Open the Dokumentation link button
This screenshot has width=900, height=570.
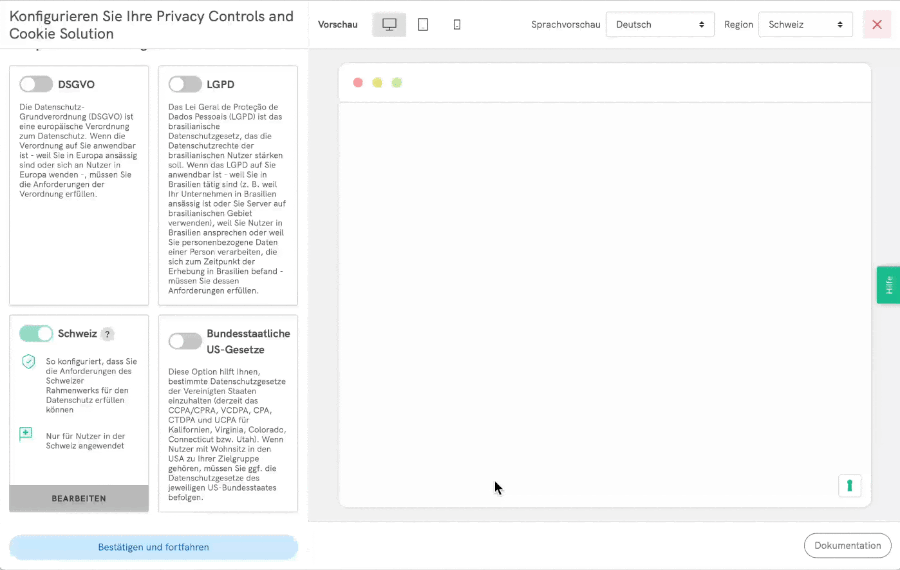tap(847, 545)
